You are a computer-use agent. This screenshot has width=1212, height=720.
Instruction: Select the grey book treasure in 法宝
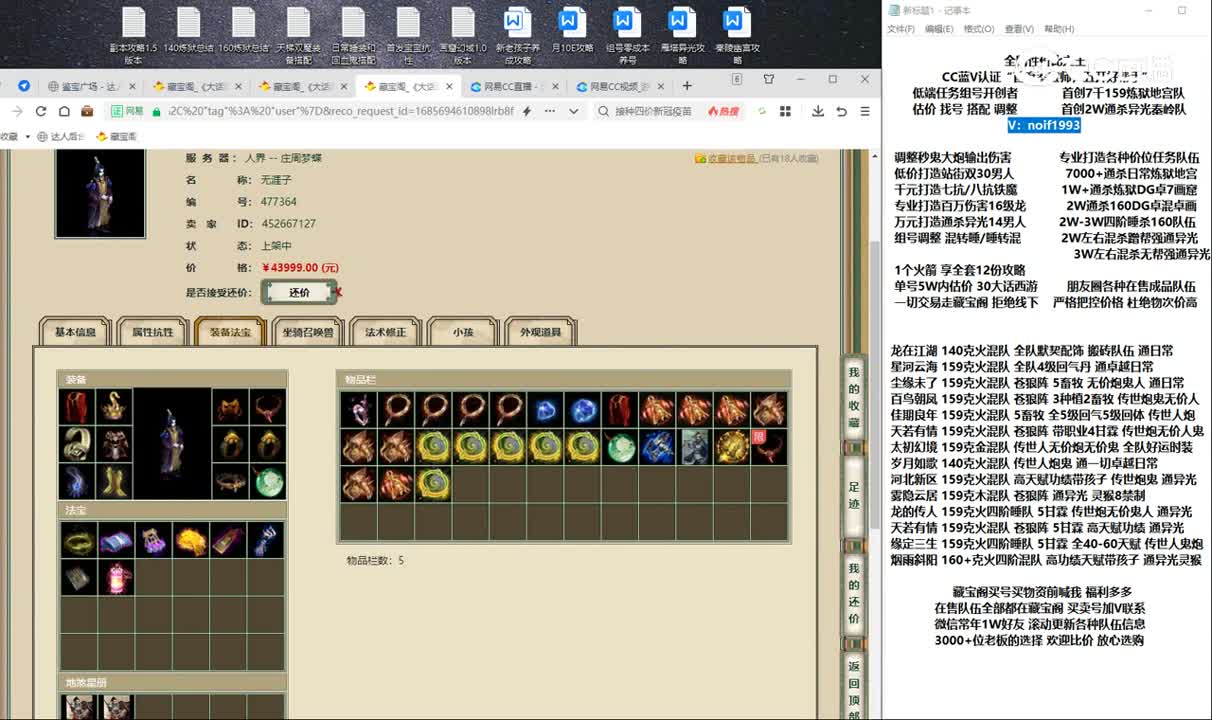78,578
